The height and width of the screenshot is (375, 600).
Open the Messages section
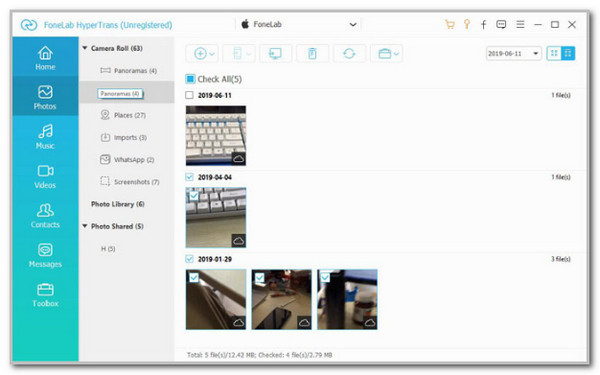[45, 255]
